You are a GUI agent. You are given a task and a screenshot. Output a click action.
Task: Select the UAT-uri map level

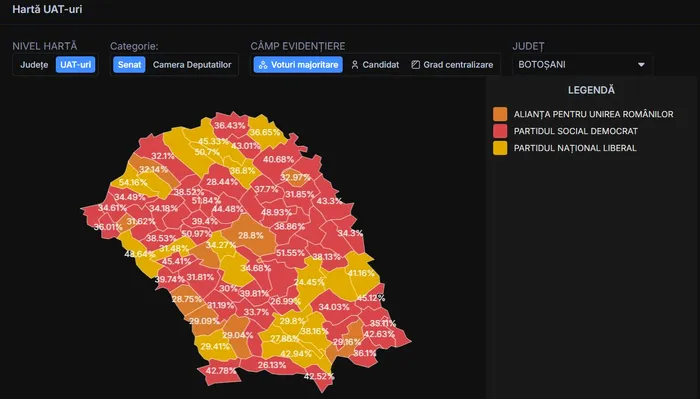(75, 65)
